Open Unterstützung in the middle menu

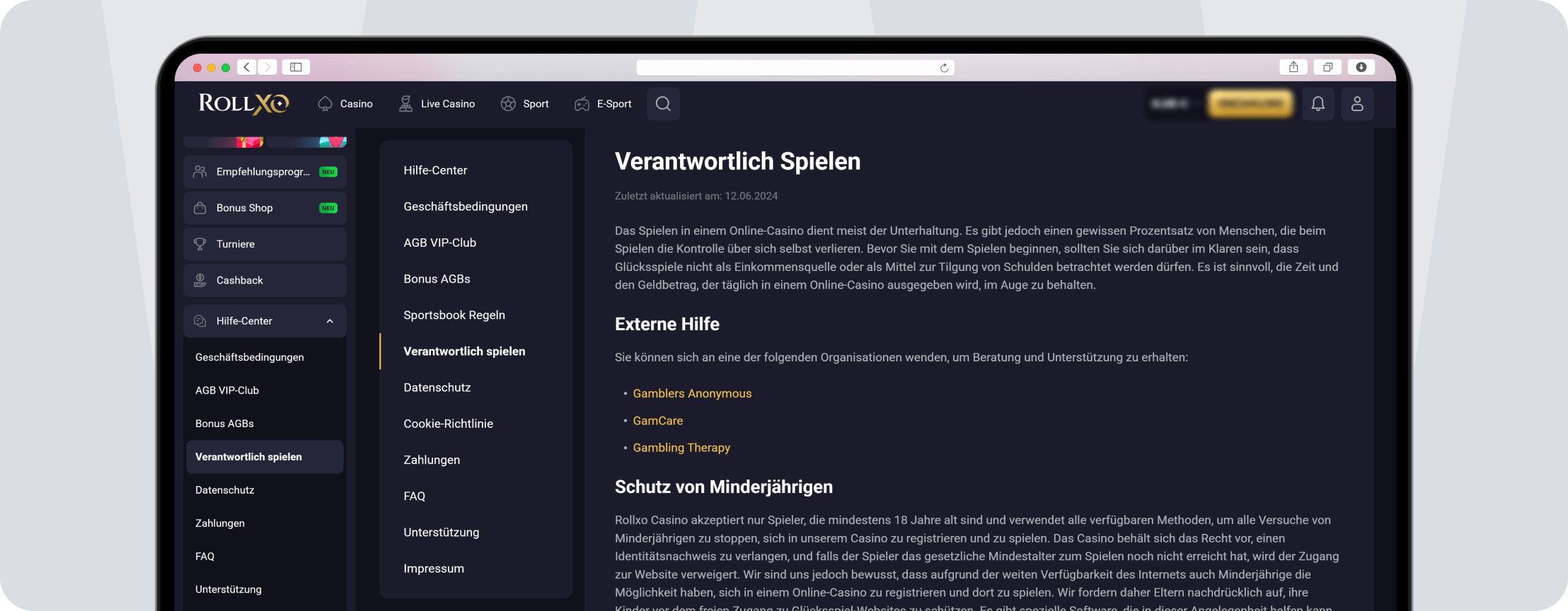(x=441, y=532)
